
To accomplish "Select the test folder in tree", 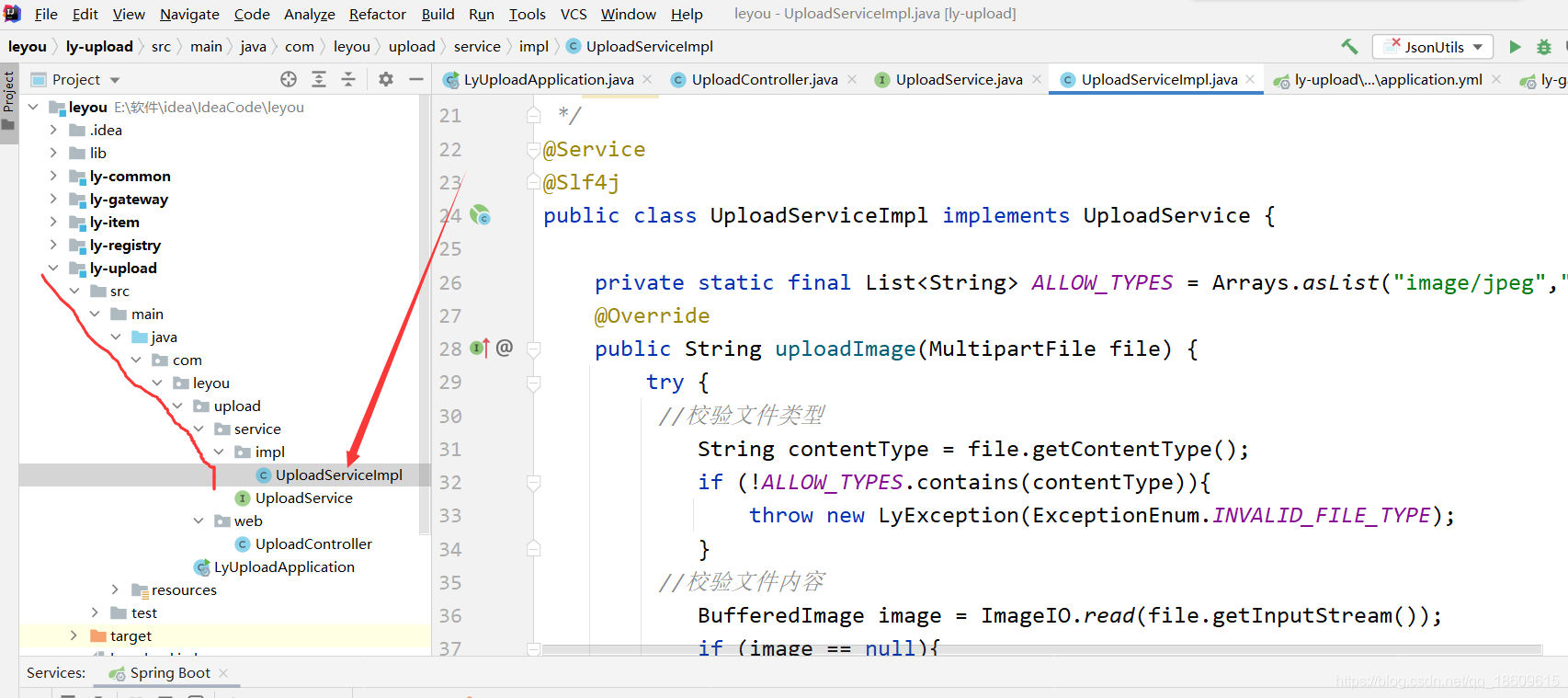I will click(x=143, y=612).
